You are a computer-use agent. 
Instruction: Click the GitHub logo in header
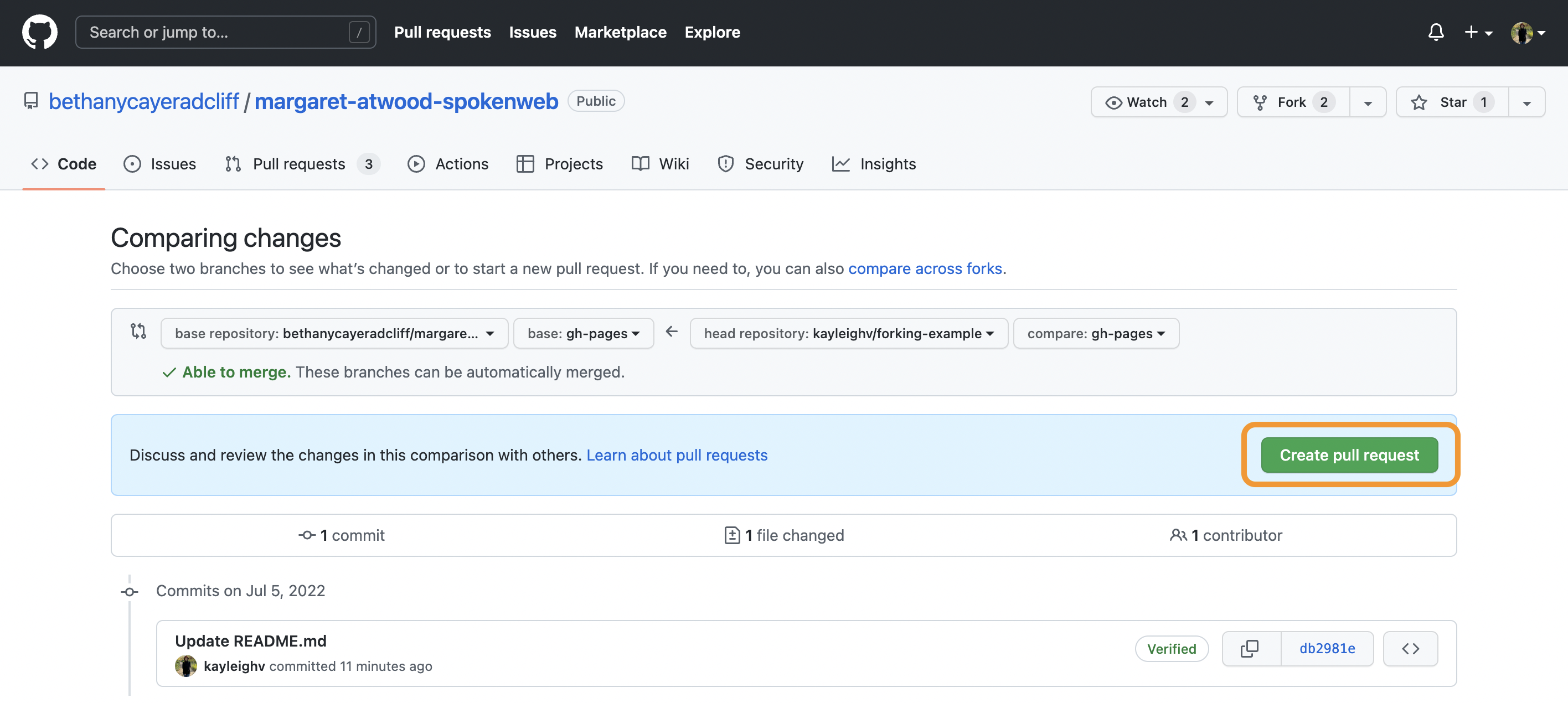tap(39, 32)
